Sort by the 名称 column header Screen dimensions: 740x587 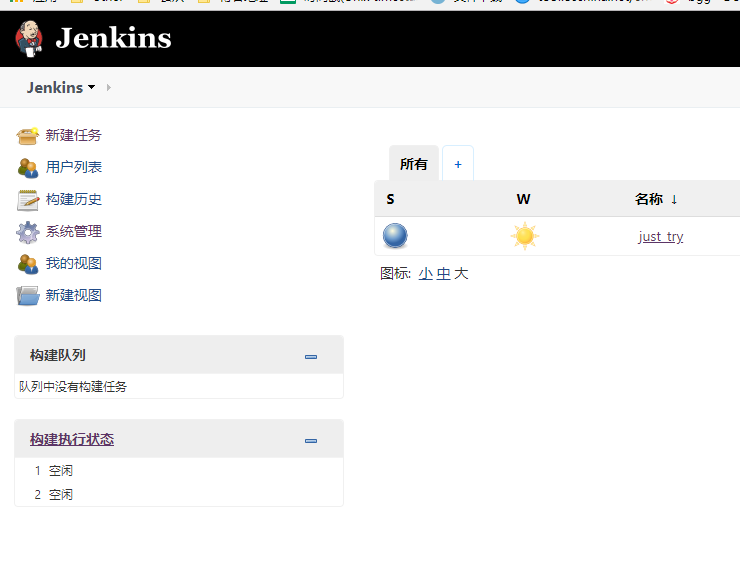pyautogui.click(x=656, y=199)
